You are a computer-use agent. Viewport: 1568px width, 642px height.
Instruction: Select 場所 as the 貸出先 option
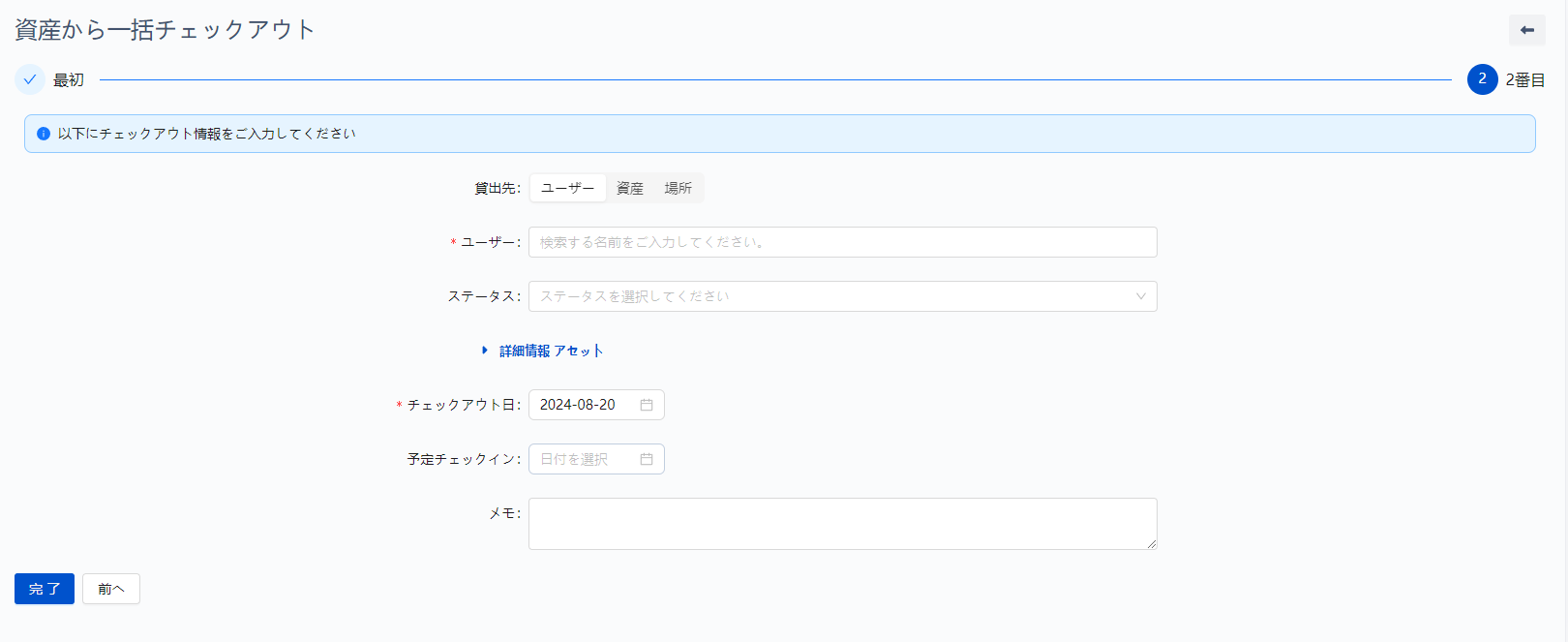tap(678, 188)
